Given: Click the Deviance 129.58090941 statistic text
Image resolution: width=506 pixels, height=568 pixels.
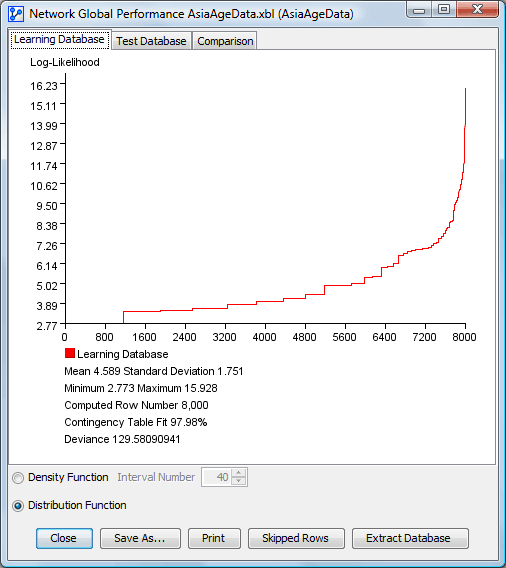Looking at the screenshot, I should click(x=122, y=439).
